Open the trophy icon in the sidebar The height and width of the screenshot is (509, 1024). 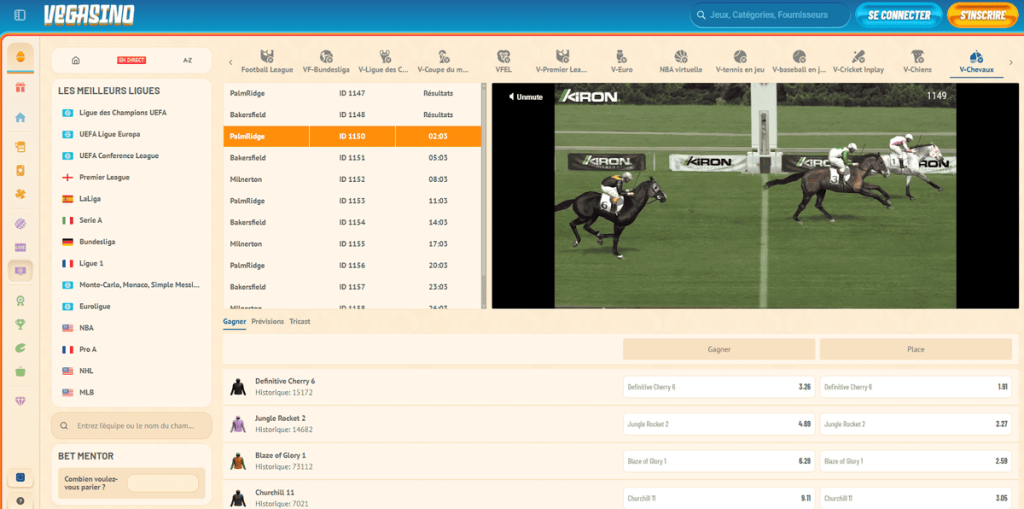[x=20, y=324]
